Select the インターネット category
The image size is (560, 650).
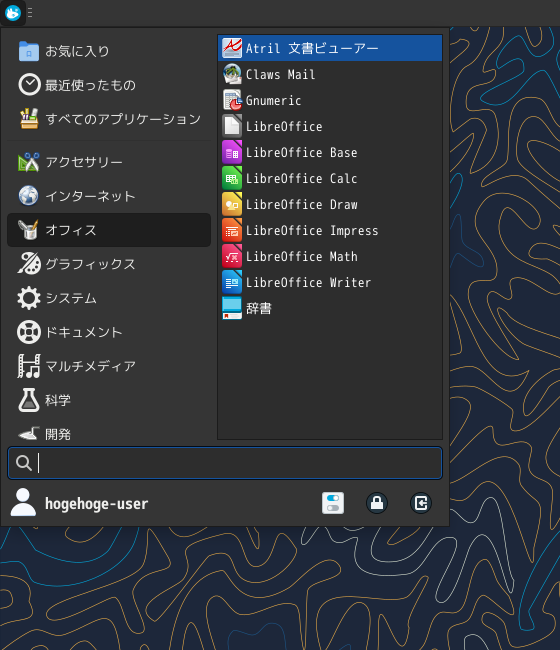tap(109, 196)
